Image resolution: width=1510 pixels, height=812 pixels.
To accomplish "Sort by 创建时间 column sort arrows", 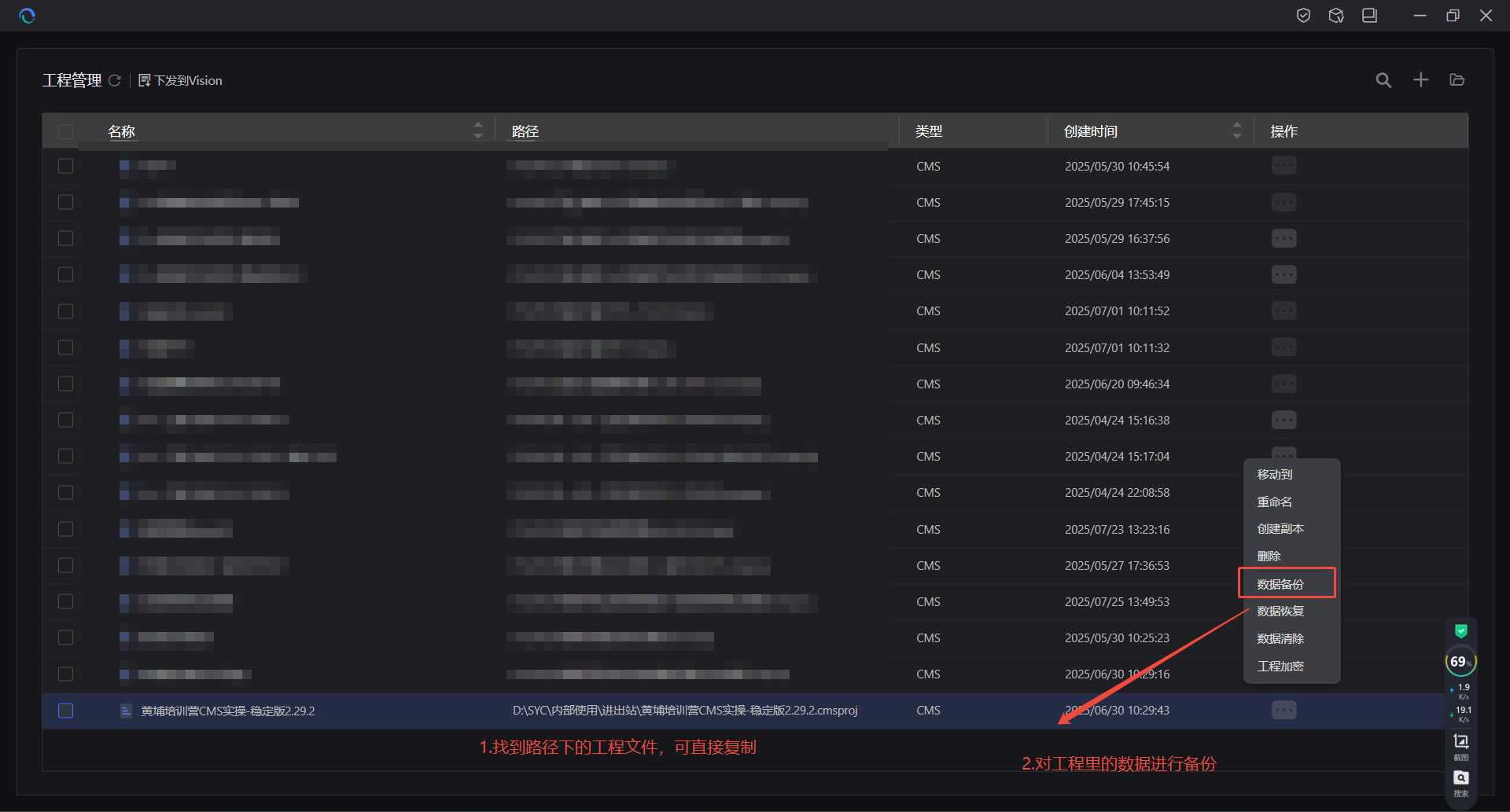I will point(1236,130).
